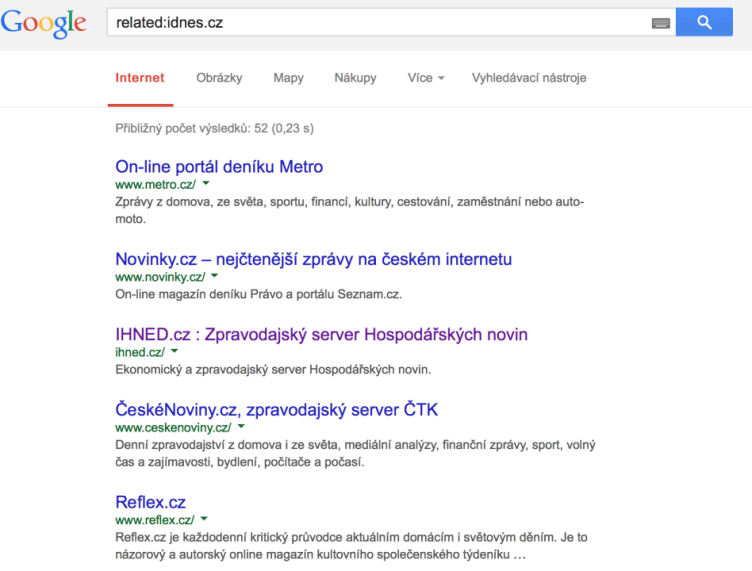
Task: Click the www.reflex.cz/ green URL
Action: [x=155, y=520]
